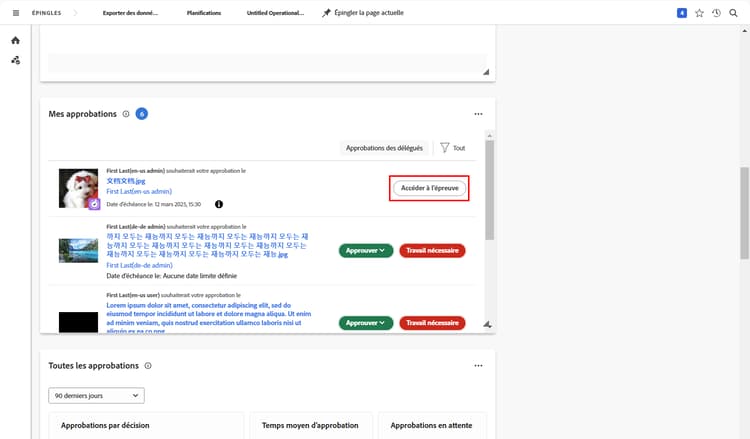Open Approuver dropdown for Korean-named file
750x439 pixels.
[366, 251]
